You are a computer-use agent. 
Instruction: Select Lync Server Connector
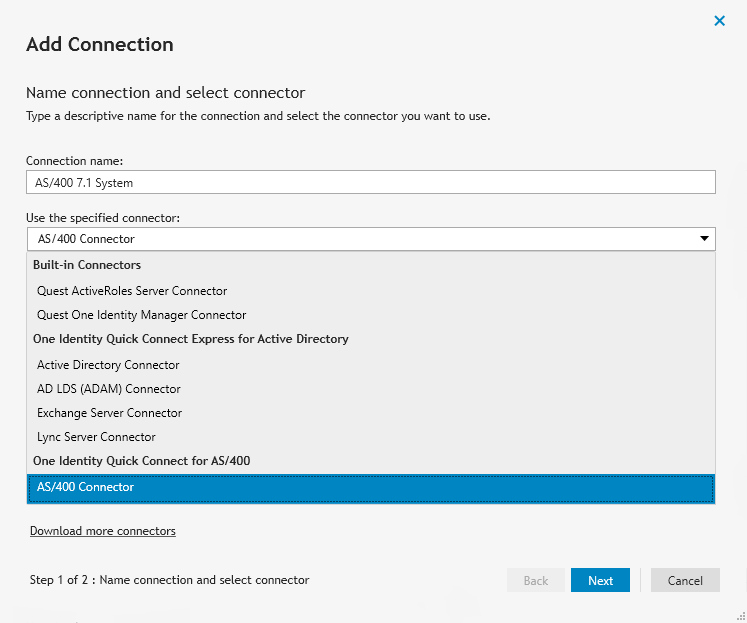point(96,437)
